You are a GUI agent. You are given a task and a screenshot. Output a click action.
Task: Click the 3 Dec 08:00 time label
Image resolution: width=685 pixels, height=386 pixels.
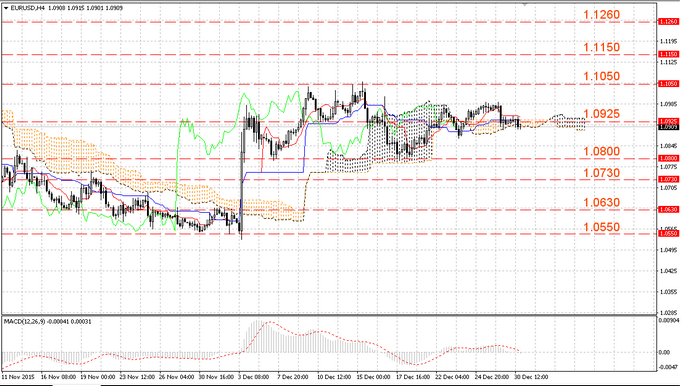(x=254, y=377)
